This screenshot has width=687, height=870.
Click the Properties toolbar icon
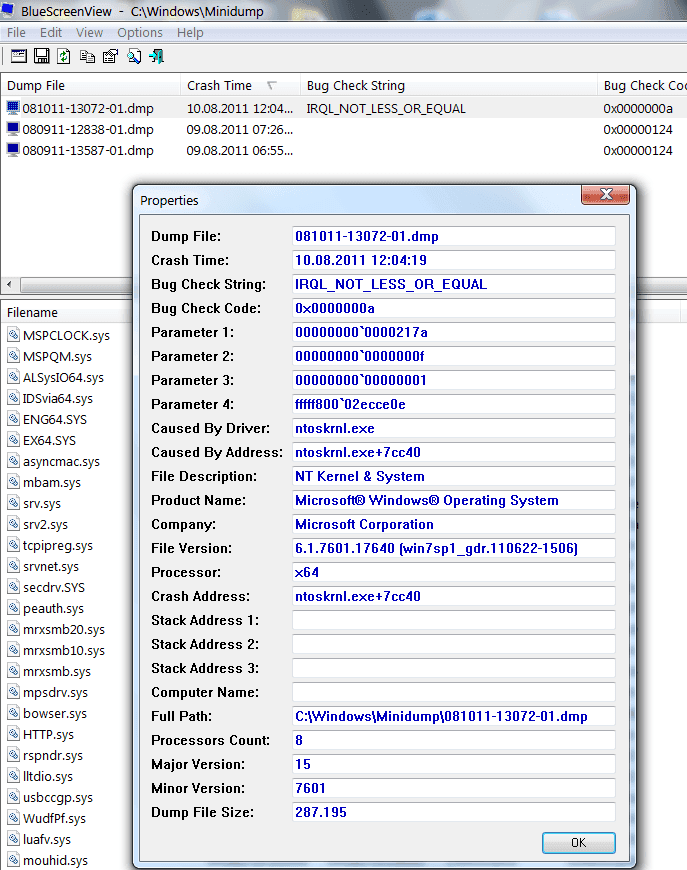[110, 56]
